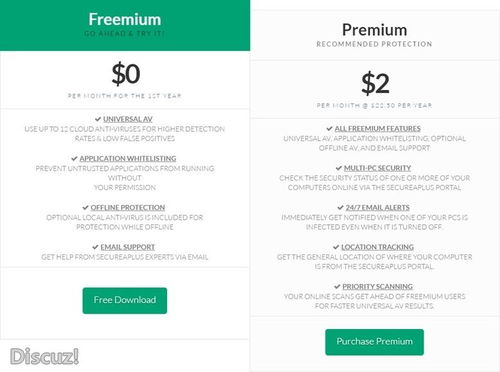Viewport: 500px width, 372px height.
Task: Click the checkmark beside Offline Protection
Action: tap(85, 207)
